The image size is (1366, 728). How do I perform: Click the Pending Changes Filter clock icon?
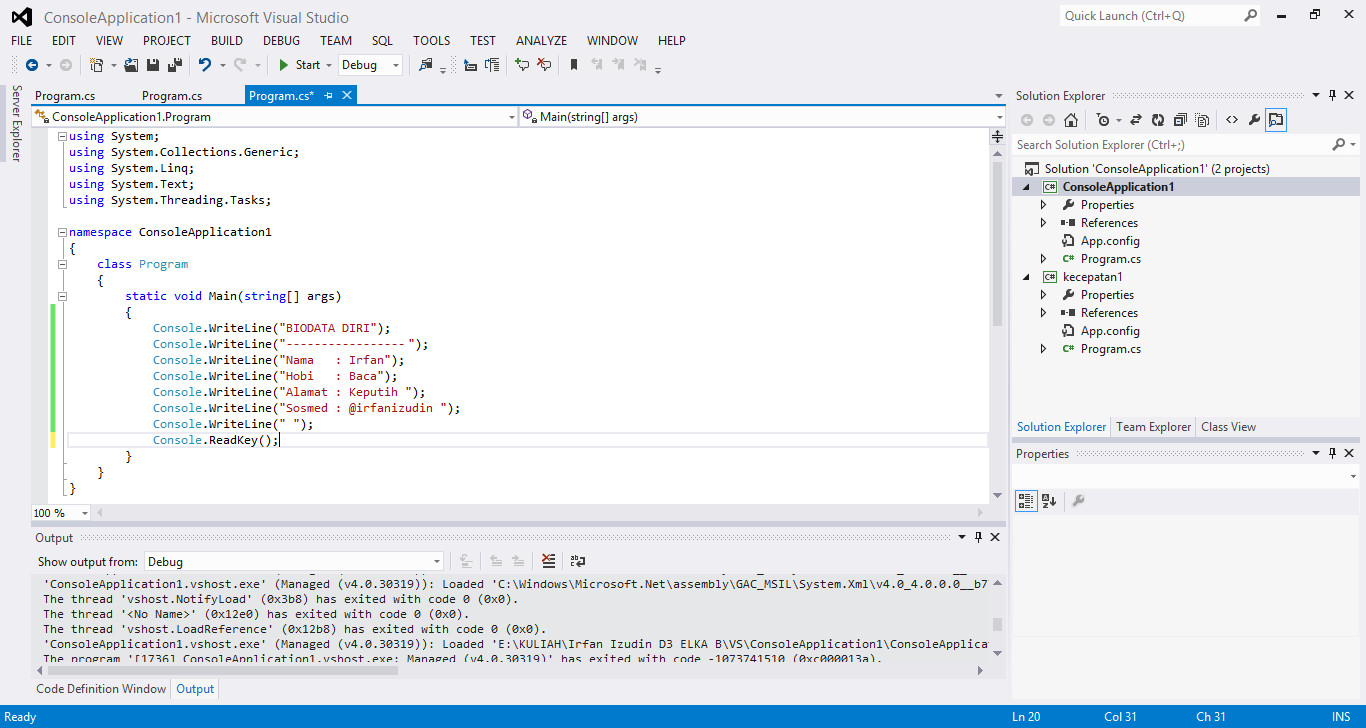(x=1103, y=120)
